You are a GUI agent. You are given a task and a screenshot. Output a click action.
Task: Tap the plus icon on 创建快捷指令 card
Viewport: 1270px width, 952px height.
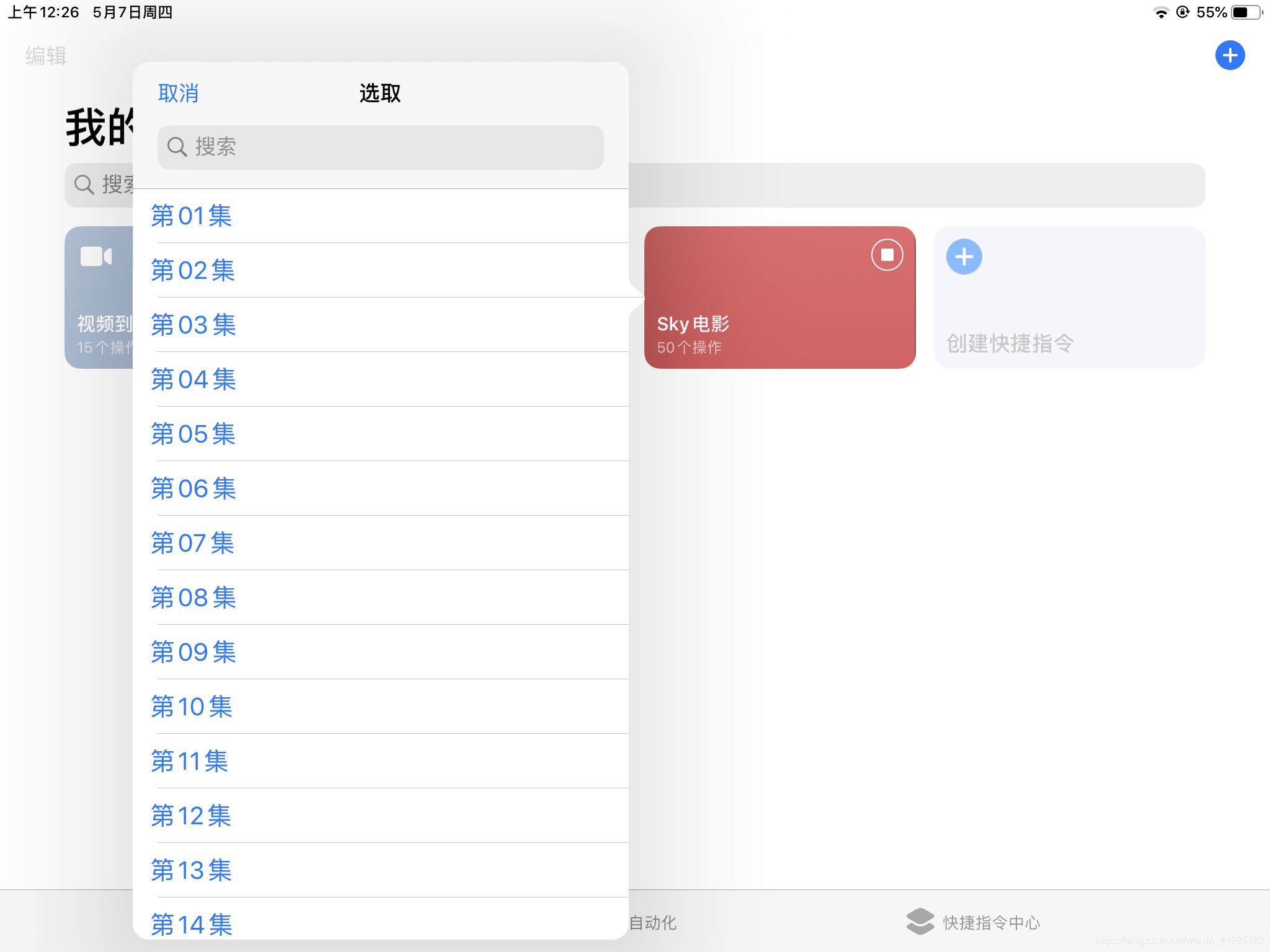coord(964,257)
